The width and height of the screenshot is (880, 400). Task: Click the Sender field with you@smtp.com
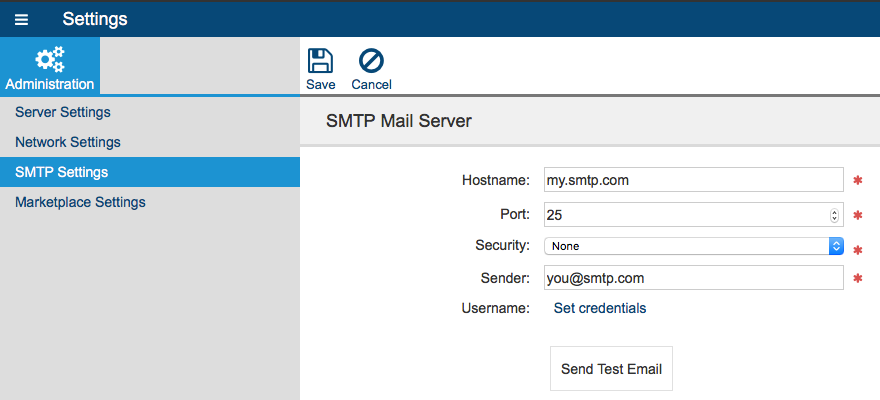pyautogui.click(x=694, y=278)
